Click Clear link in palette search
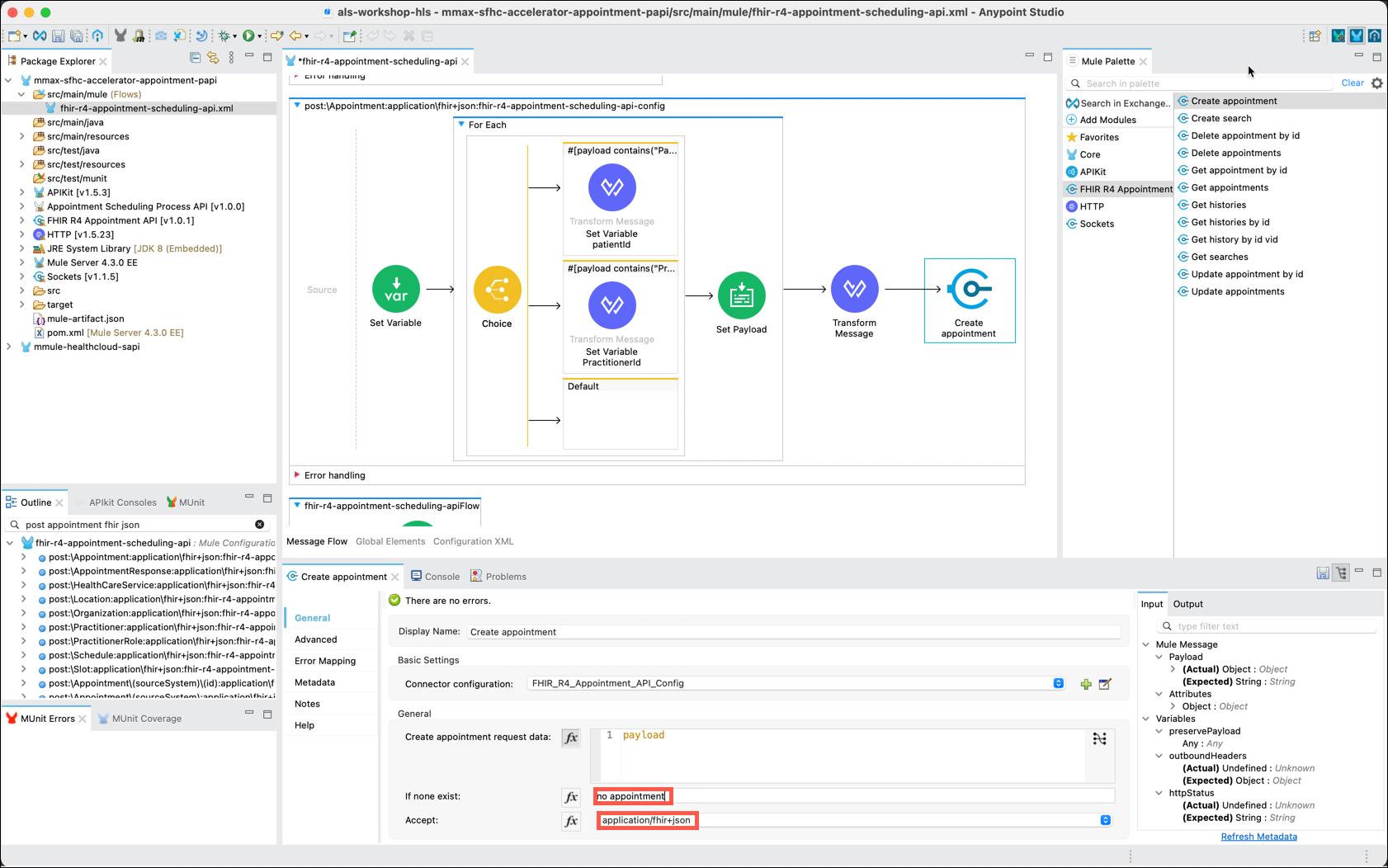 coord(1353,83)
